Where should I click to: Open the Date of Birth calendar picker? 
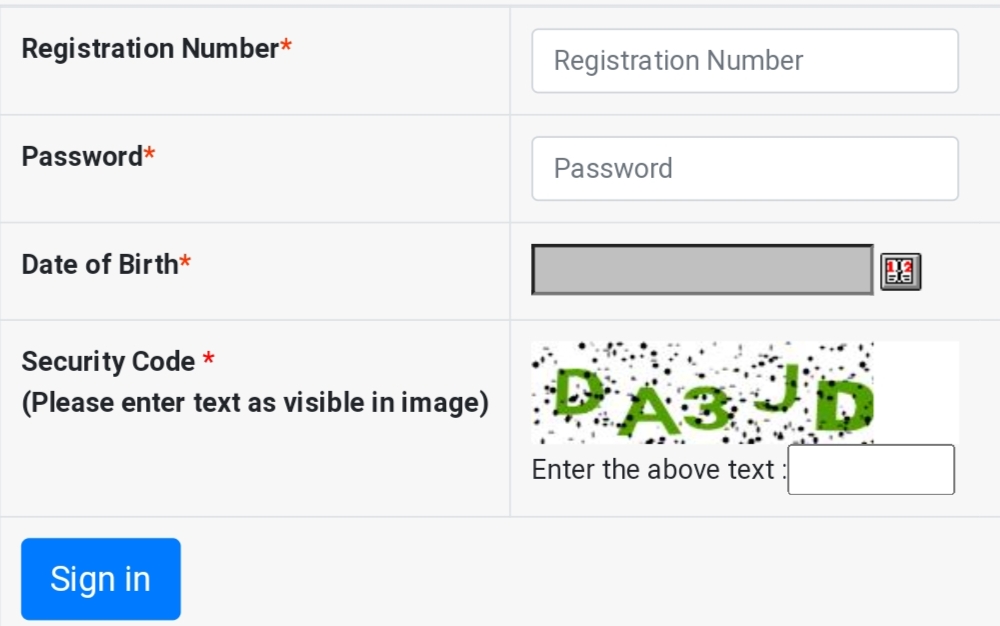900,271
